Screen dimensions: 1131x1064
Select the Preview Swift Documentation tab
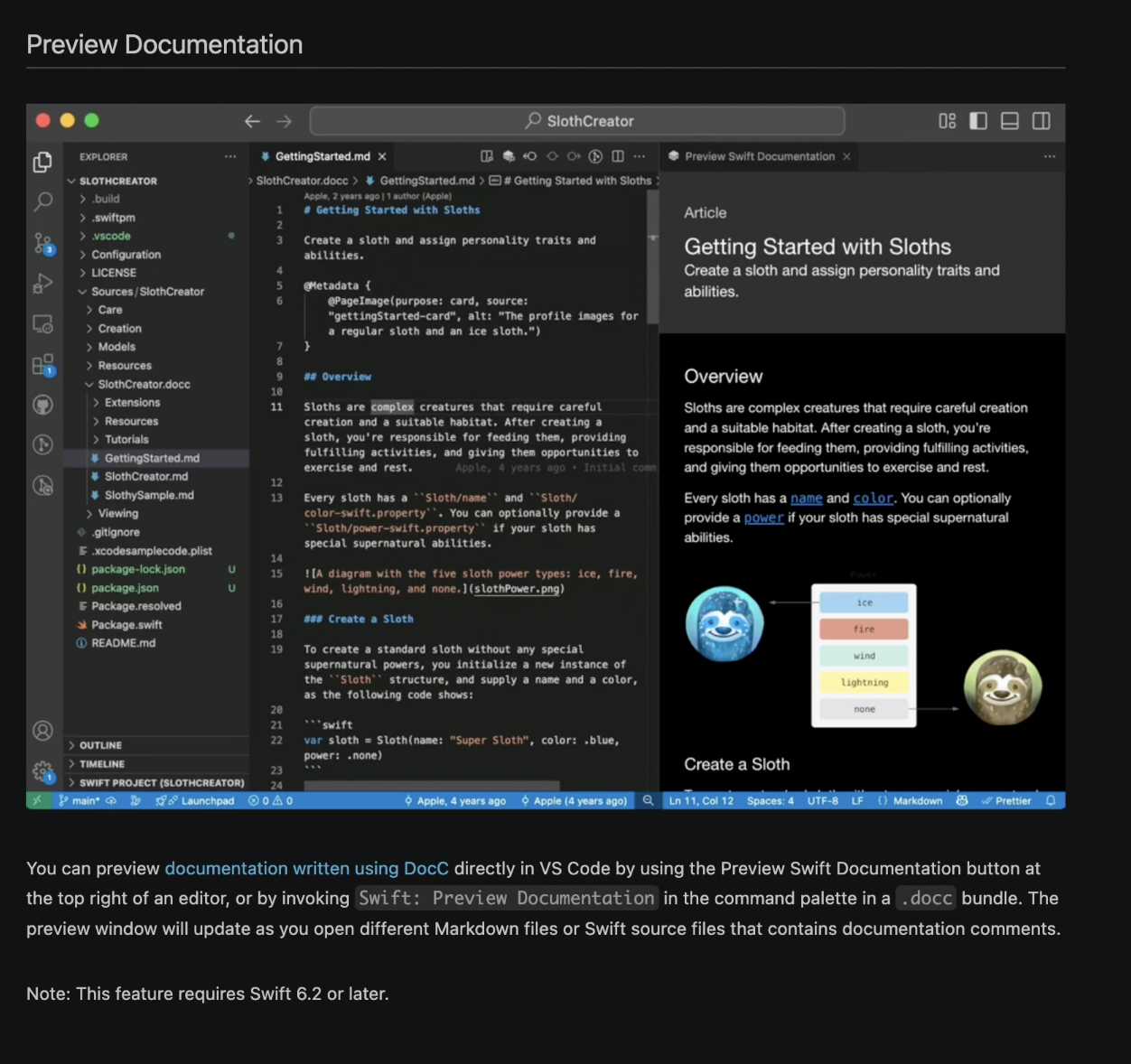[x=759, y=156]
